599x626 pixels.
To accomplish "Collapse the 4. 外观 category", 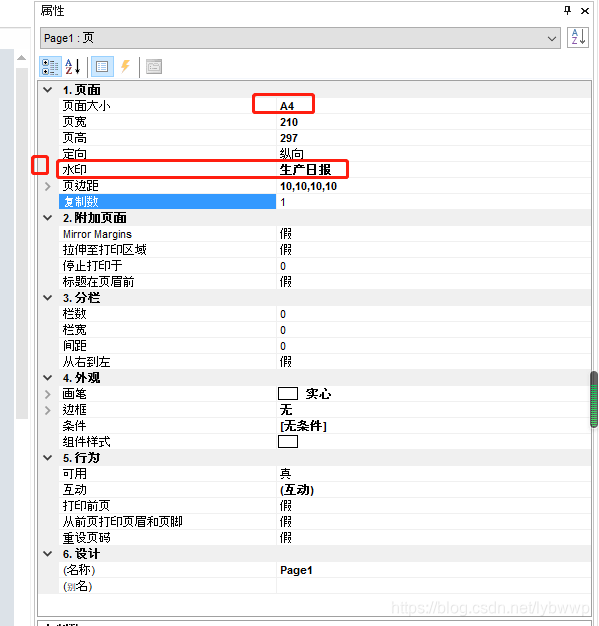I will (48, 378).
